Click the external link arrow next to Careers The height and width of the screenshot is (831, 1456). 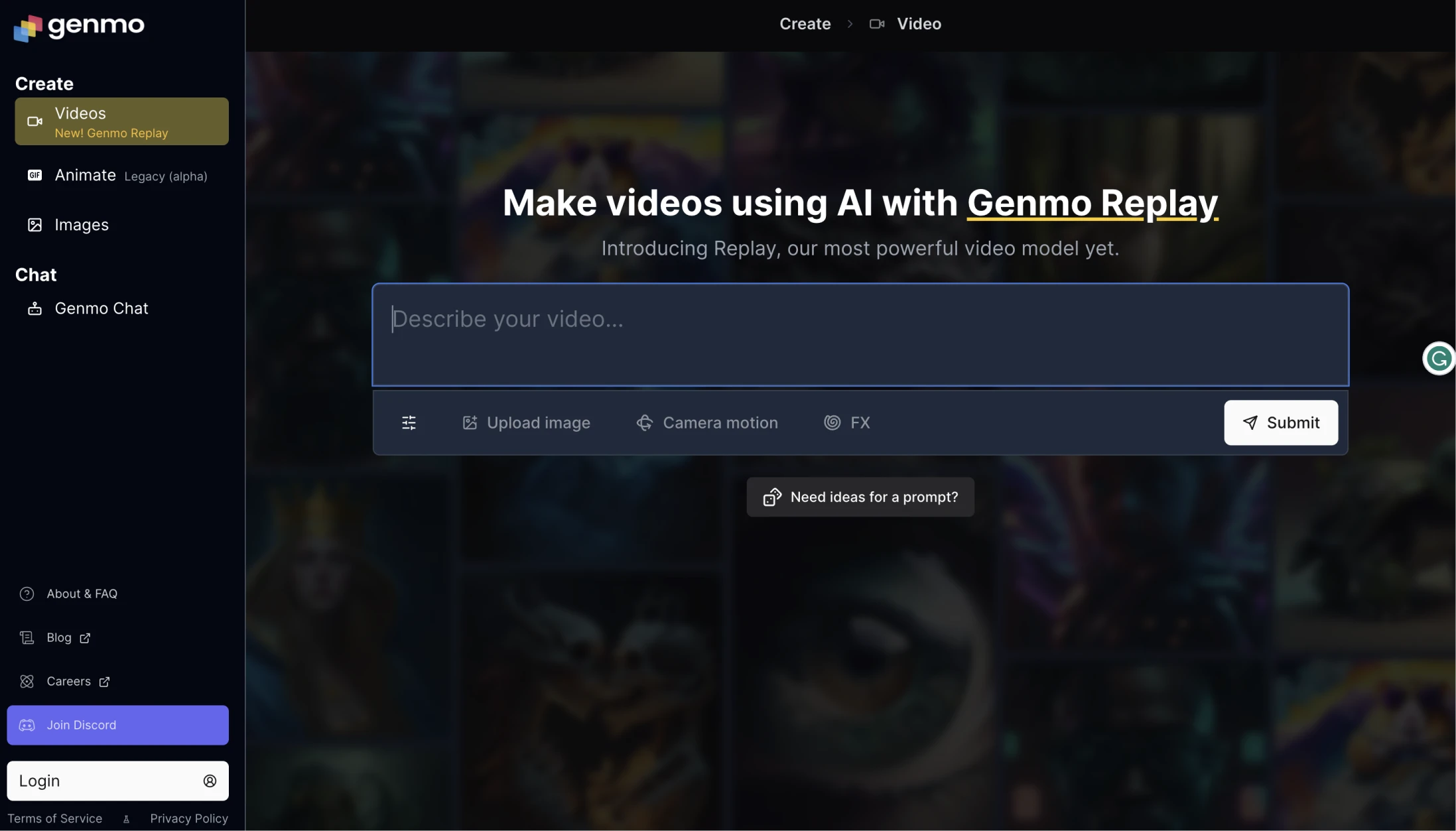click(x=104, y=682)
